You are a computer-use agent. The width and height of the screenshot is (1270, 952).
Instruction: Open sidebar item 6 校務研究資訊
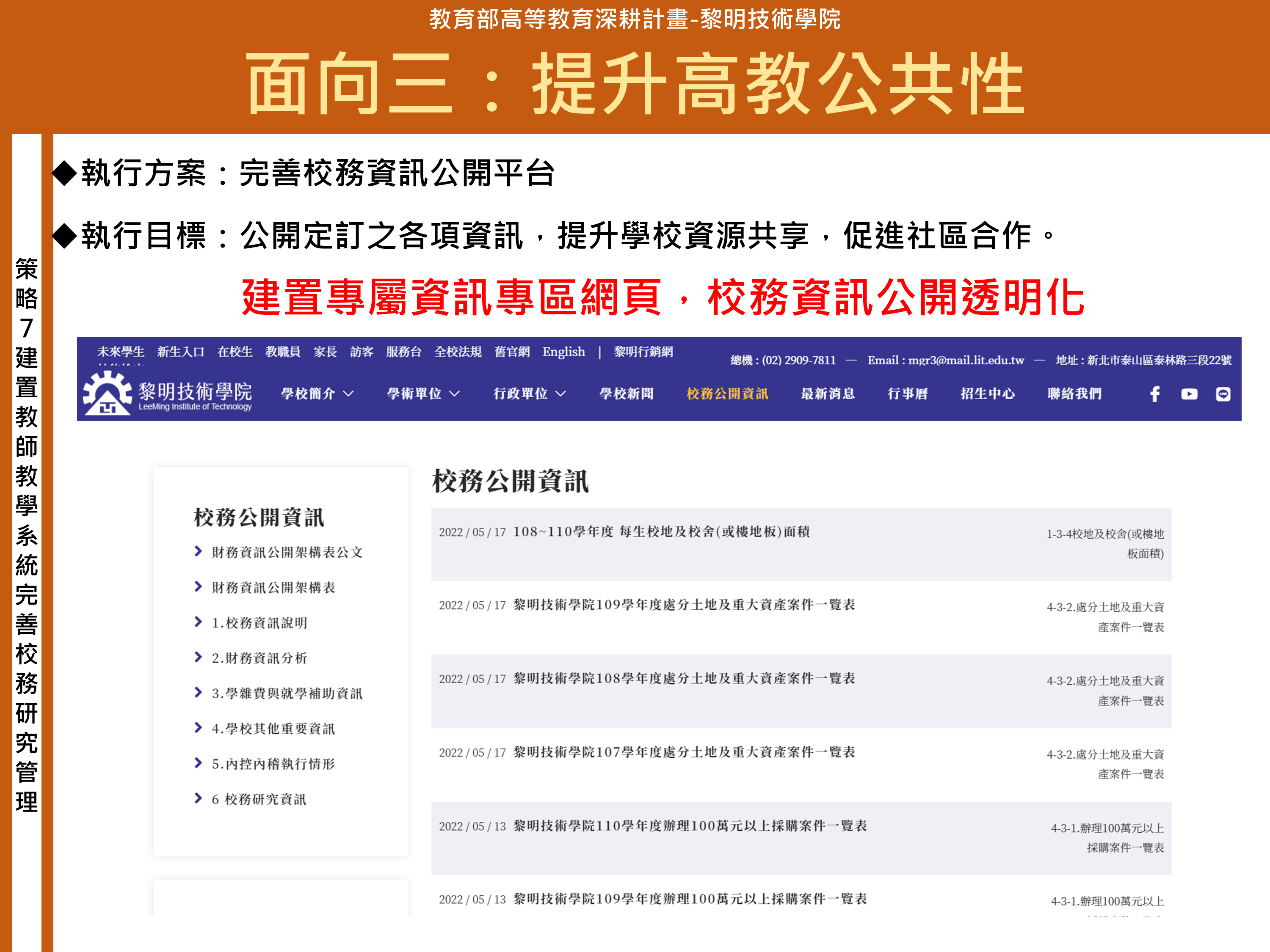[259, 799]
